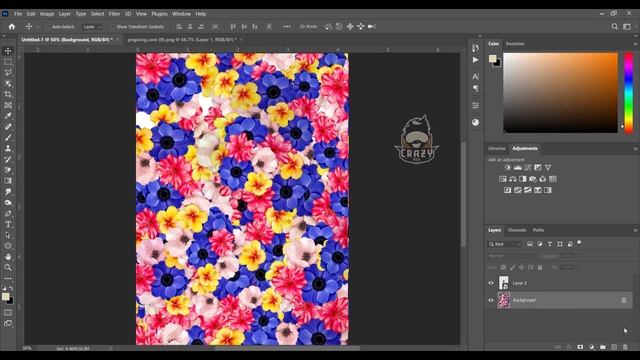Open the Adjustments panel flyout menu

coord(635,149)
